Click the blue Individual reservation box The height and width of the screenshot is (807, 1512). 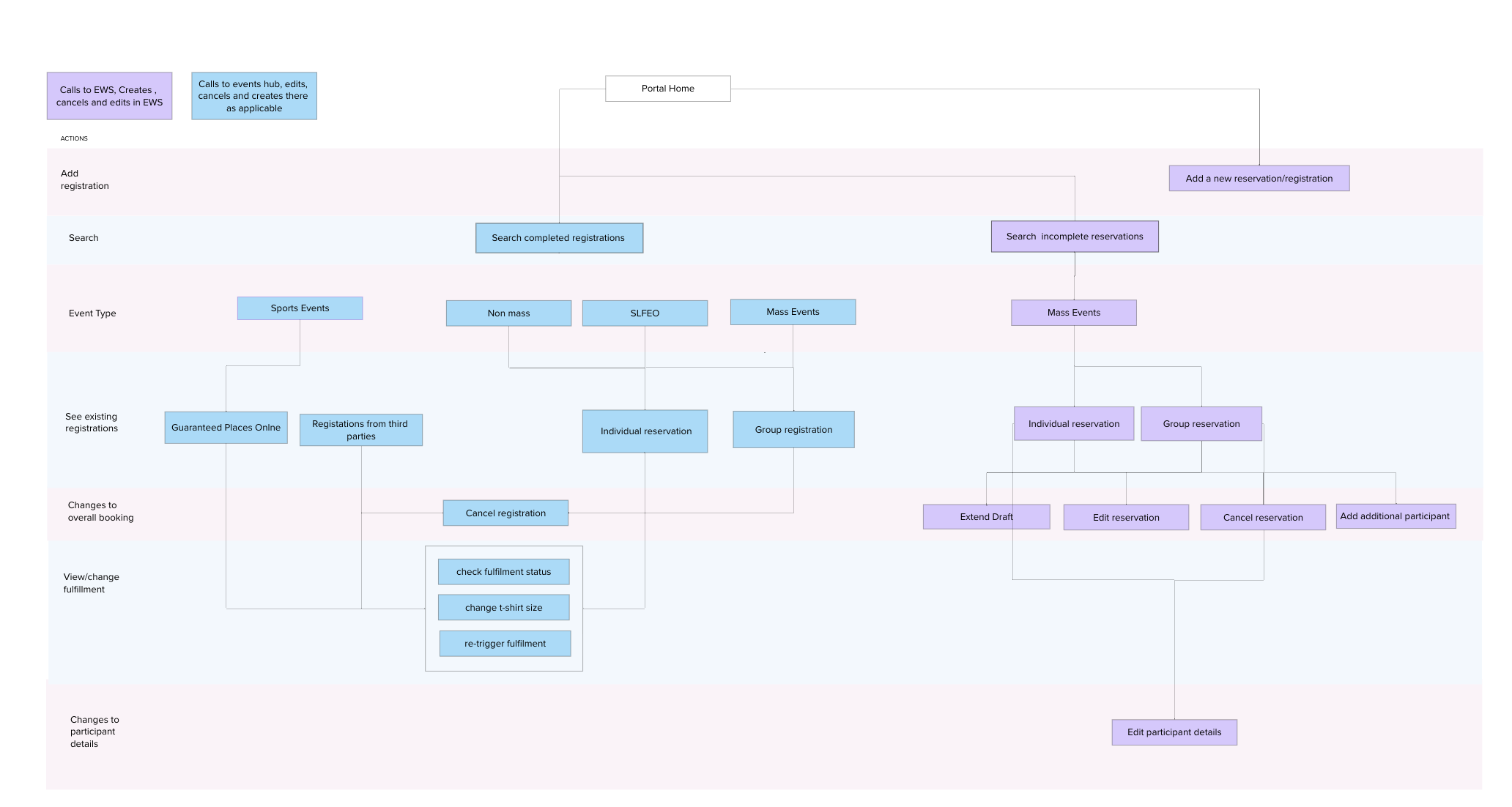tap(645, 431)
